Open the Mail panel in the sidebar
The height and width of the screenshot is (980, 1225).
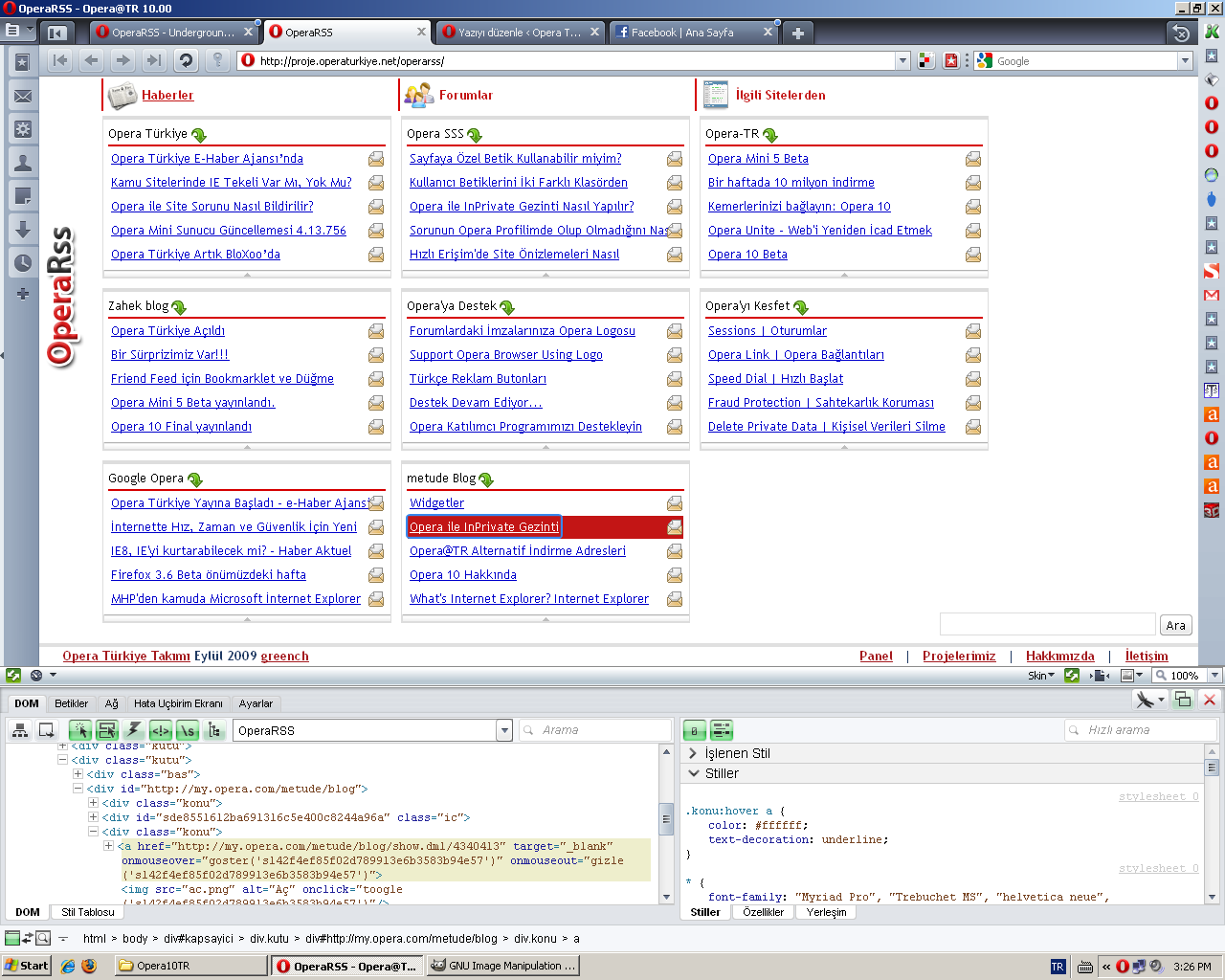point(23,96)
